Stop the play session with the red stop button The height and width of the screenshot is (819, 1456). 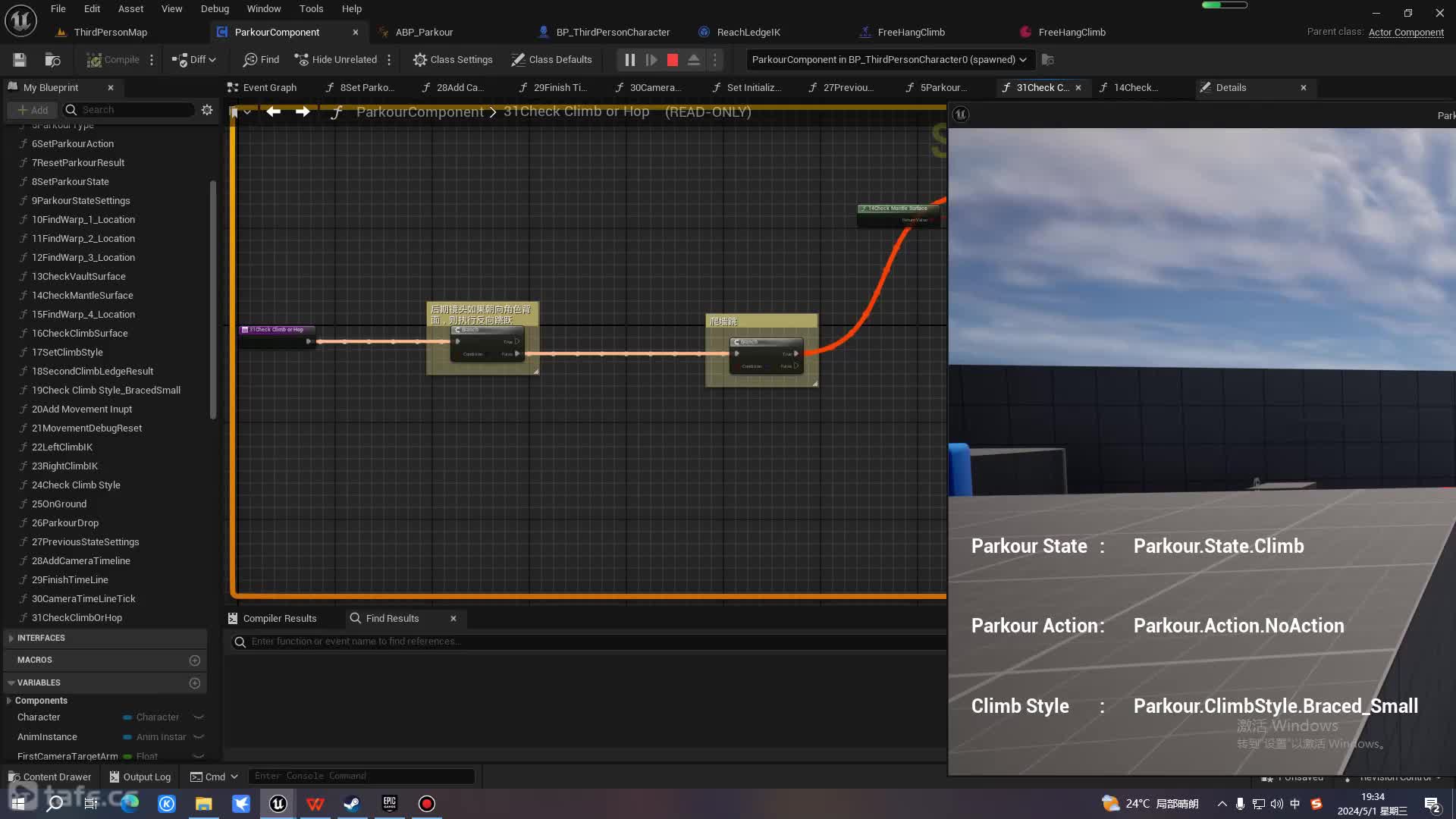point(672,60)
